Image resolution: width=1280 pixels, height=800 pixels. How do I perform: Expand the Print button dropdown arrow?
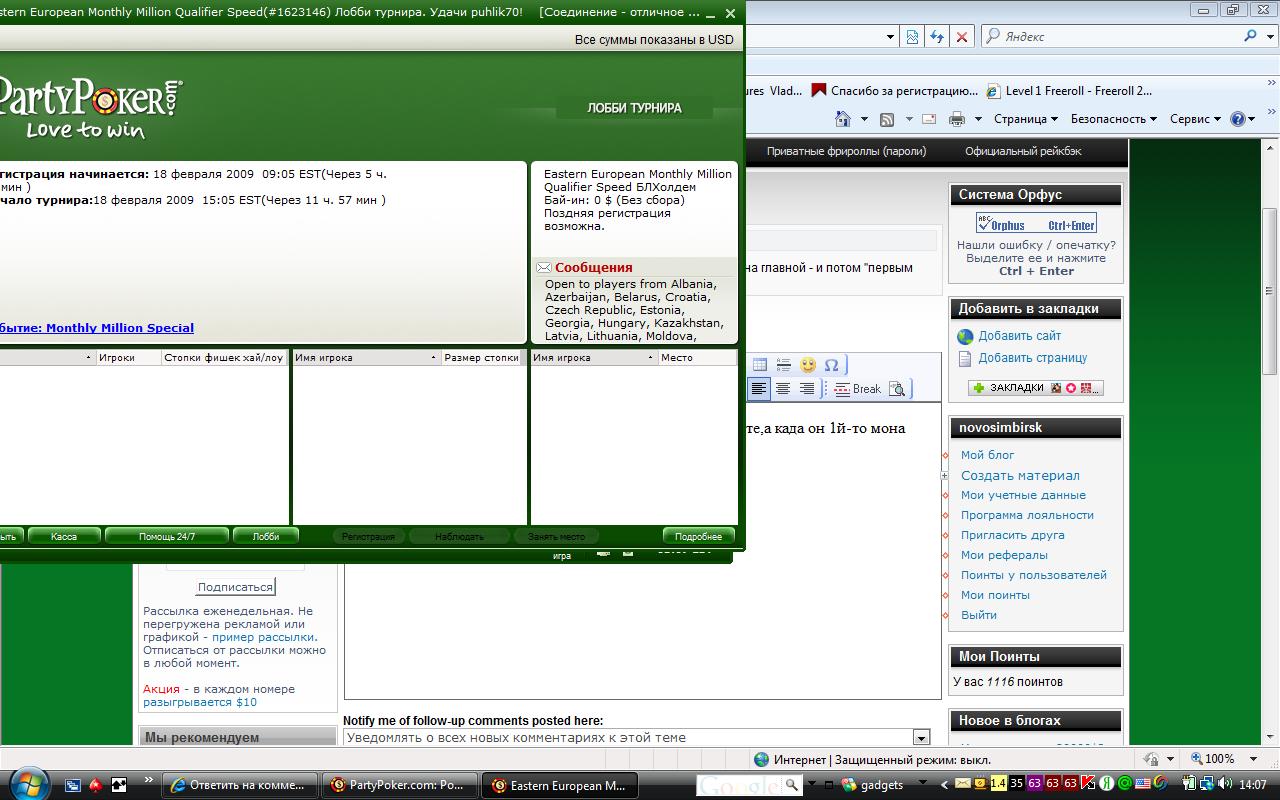point(978,119)
